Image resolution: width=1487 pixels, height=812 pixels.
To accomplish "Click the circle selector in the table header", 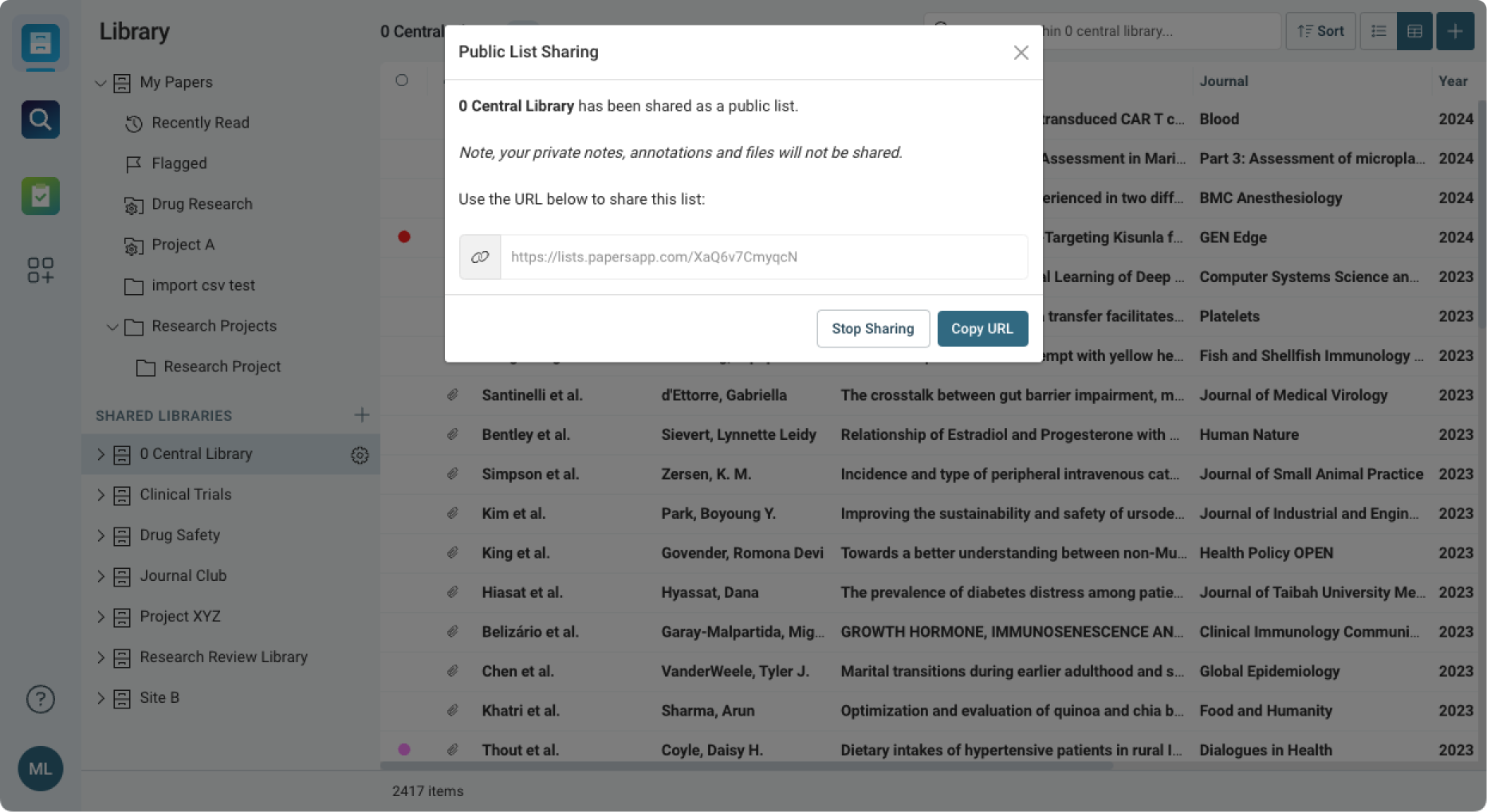I will point(402,80).
